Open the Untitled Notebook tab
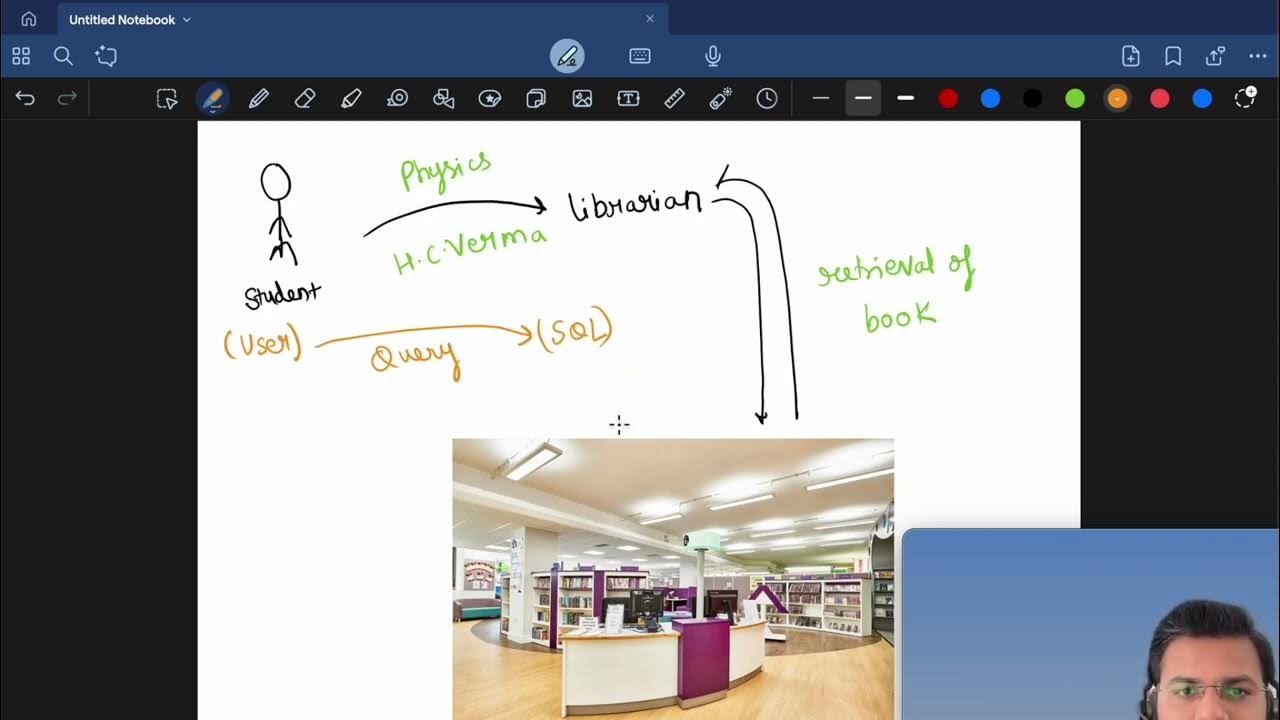 click(x=362, y=19)
